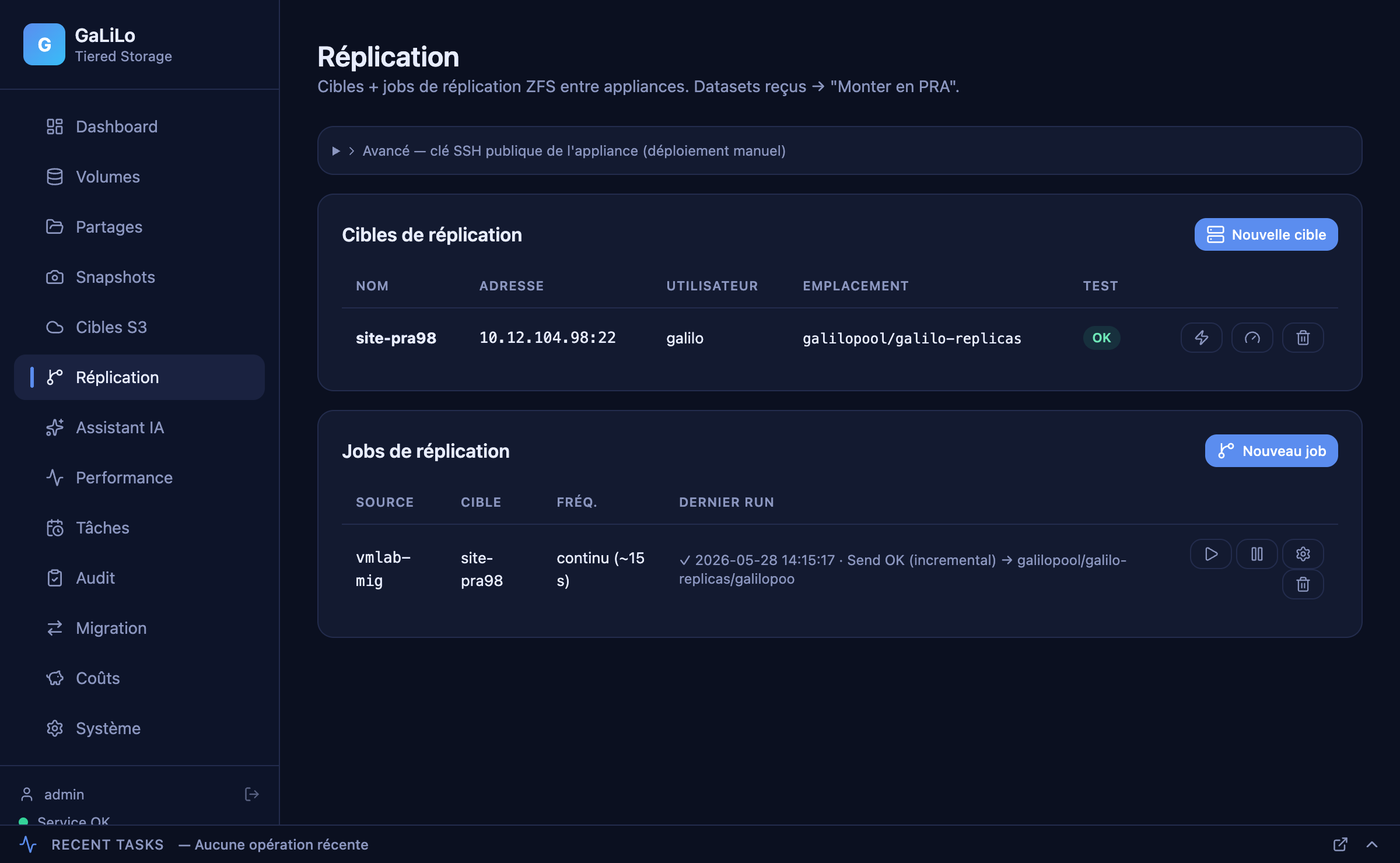
Task: Navigate to Migration section
Action: pos(139,628)
